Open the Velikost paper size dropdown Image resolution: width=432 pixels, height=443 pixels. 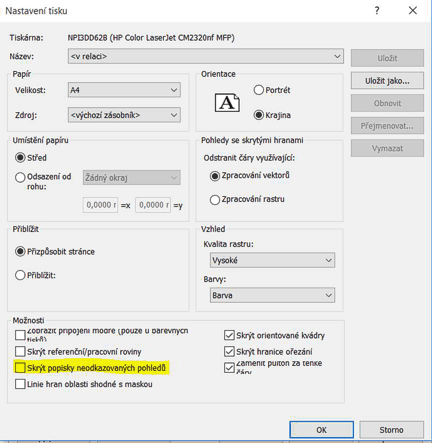124,90
